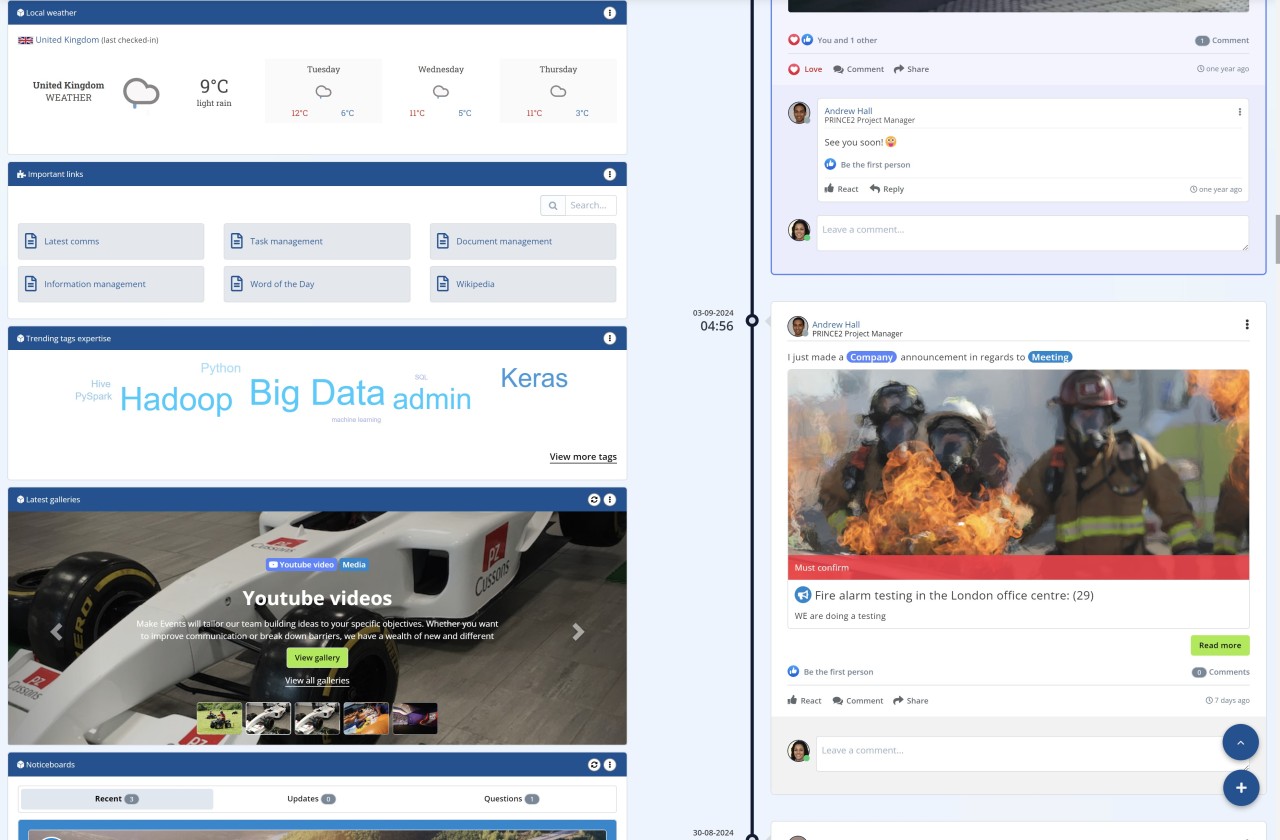Click the sync icon on Latest galleries header

pyautogui.click(x=596, y=499)
